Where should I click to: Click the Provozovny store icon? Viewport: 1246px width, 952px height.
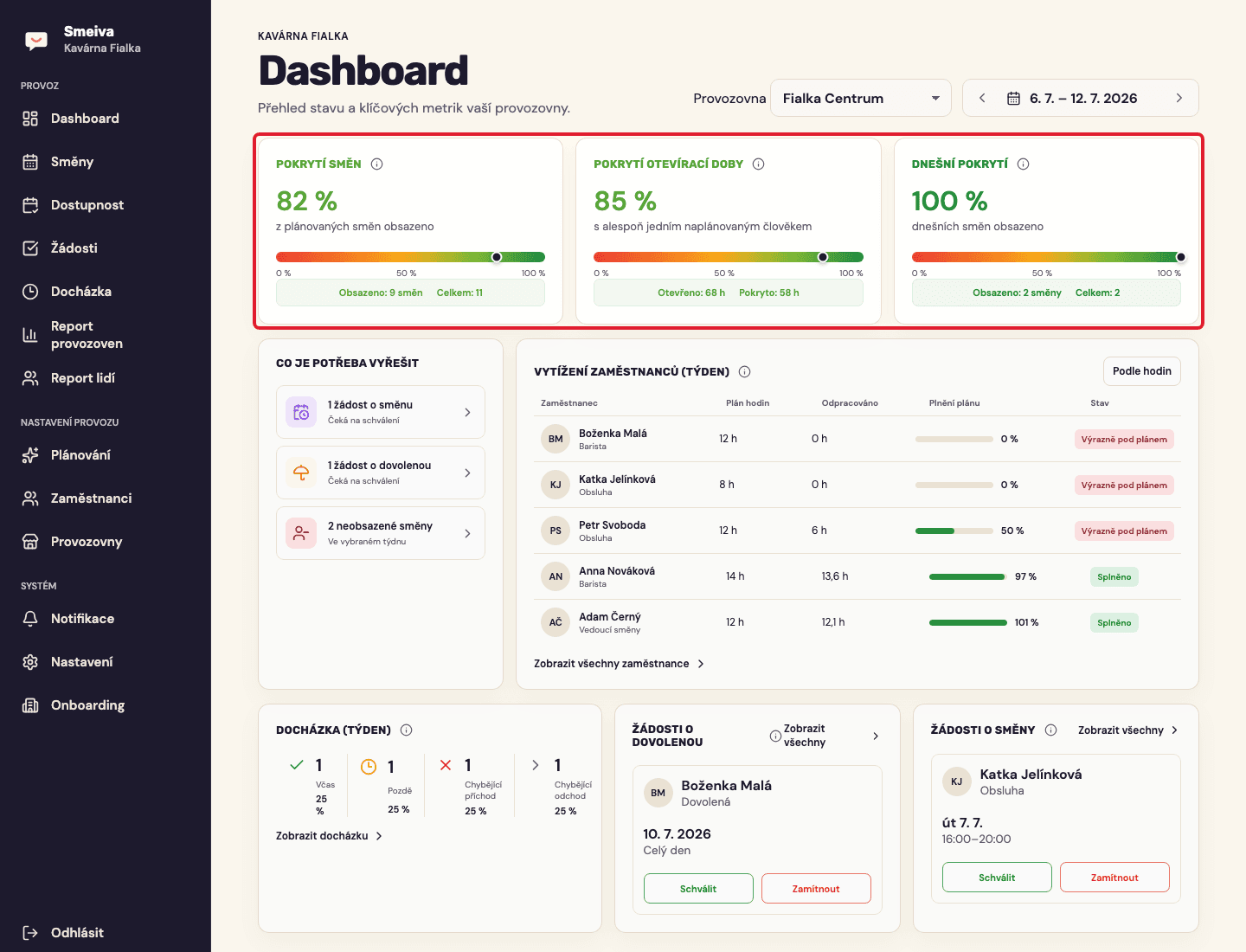click(30, 542)
